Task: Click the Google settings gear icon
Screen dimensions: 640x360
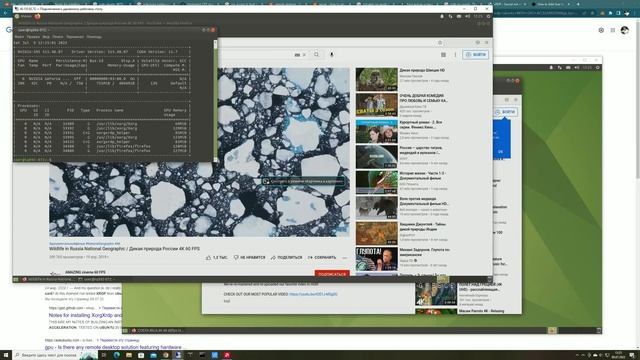Action: pos(601,30)
